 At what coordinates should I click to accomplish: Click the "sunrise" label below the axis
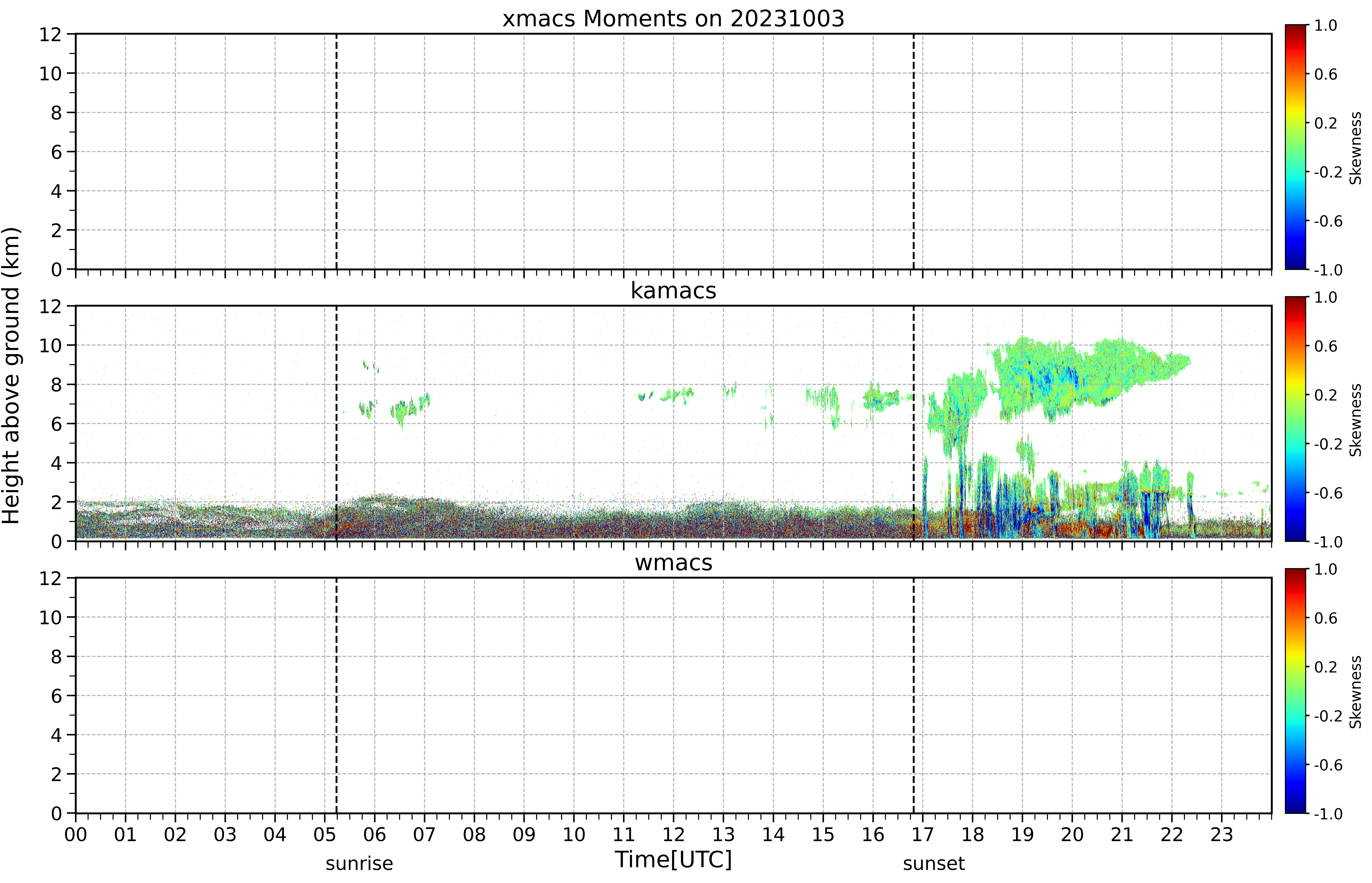click(x=359, y=863)
